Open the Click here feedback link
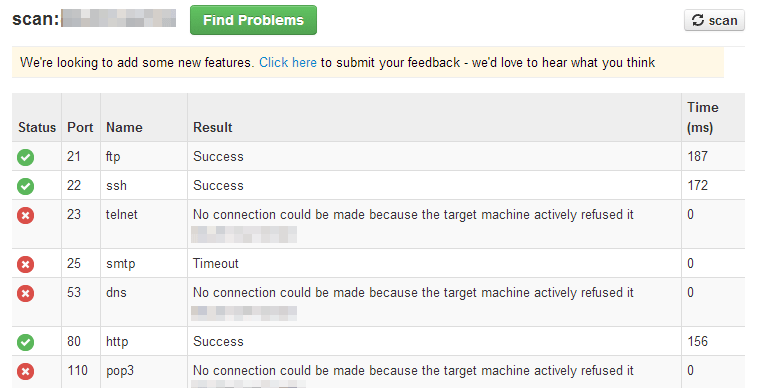 288,63
